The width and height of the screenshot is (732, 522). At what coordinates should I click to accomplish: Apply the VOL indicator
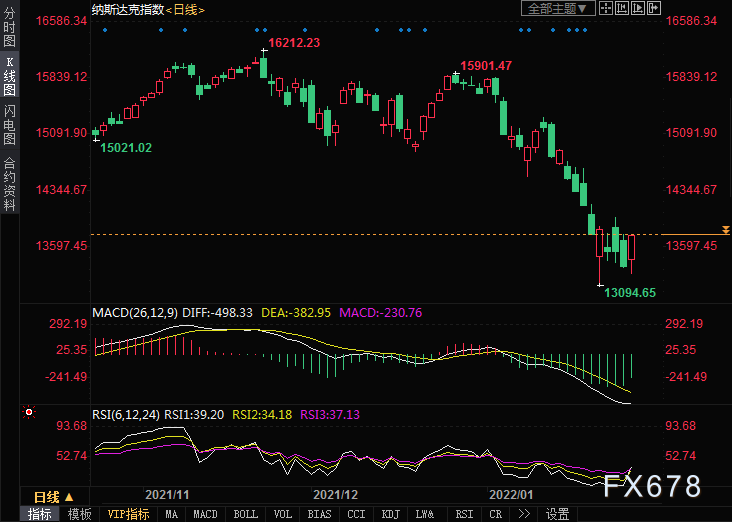(x=283, y=514)
